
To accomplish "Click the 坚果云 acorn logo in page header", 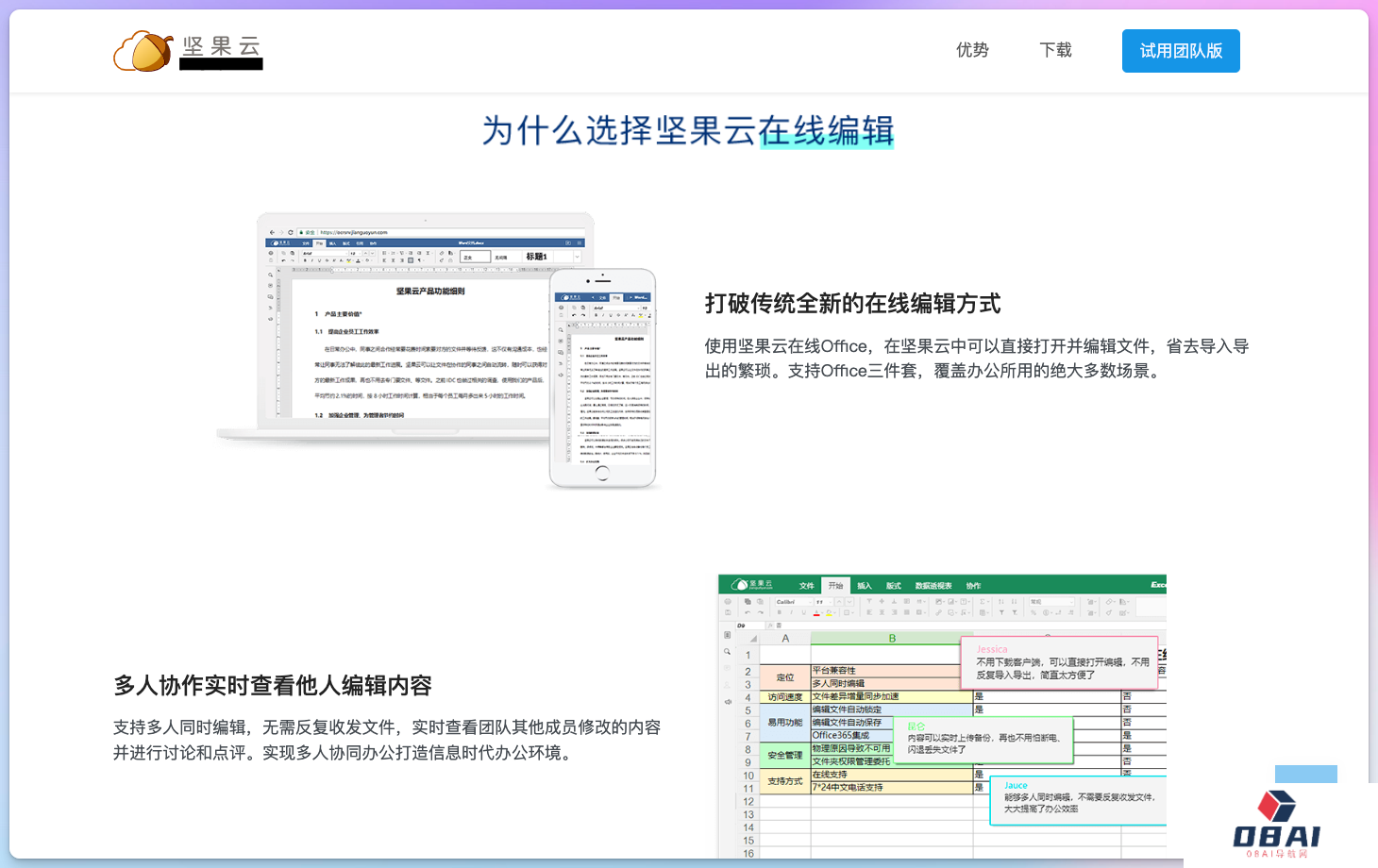I will [143, 51].
